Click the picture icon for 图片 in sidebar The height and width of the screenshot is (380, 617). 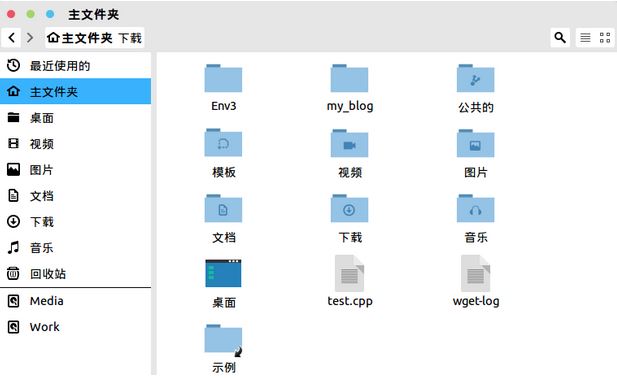(13, 170)
